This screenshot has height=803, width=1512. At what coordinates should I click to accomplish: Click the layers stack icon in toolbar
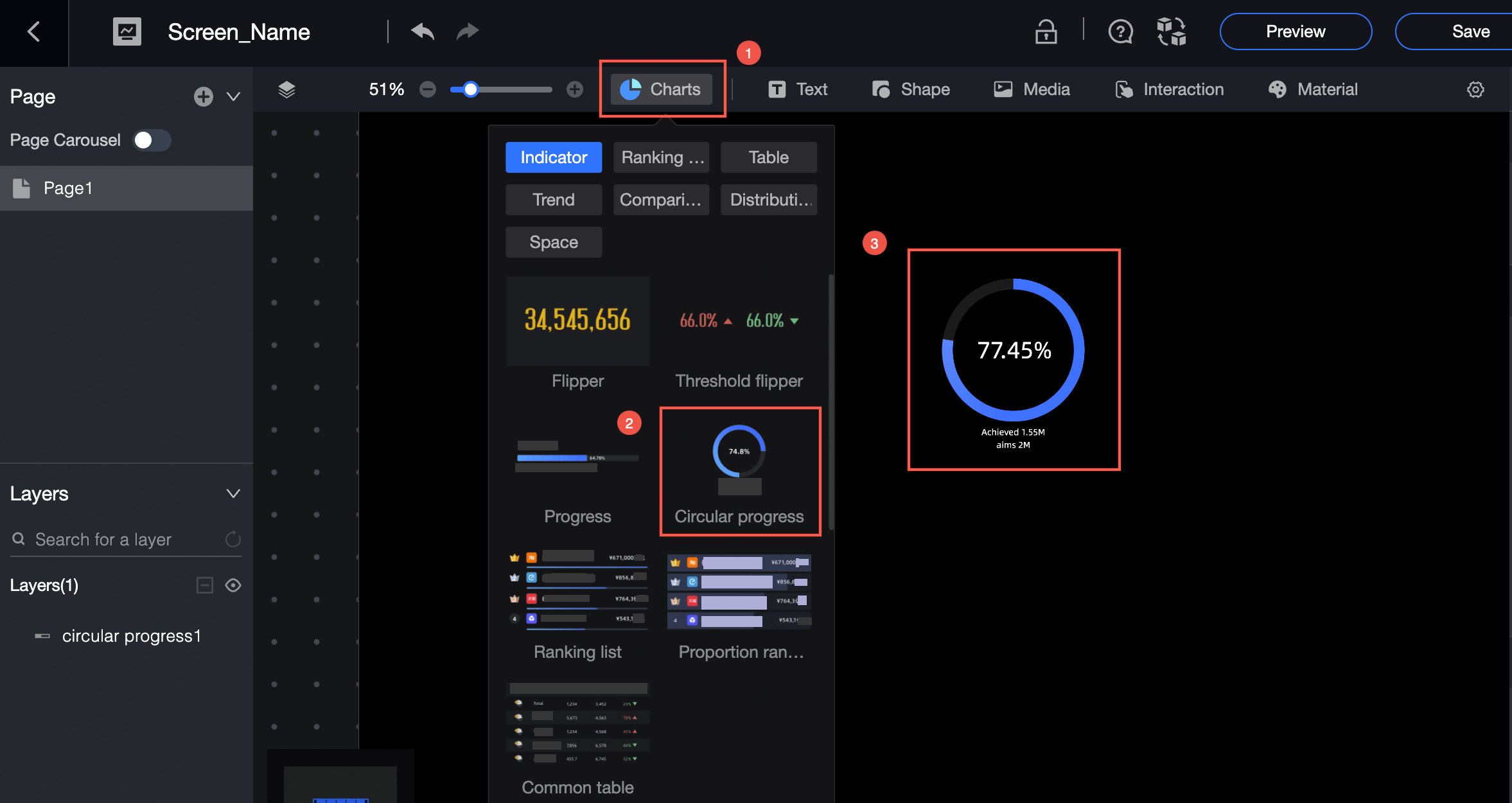point(286,89)
